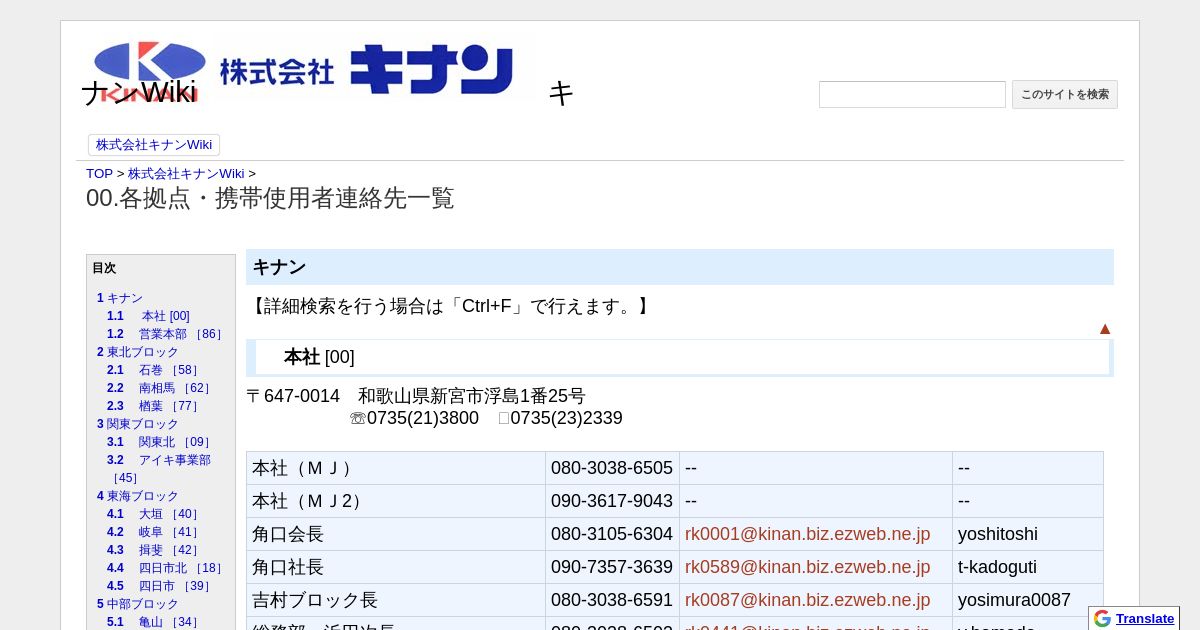Click the page title 00.各拠点・携帯使用者連絡先一覧
This screenshot has height=630, width=1200.
click(270, 198)
